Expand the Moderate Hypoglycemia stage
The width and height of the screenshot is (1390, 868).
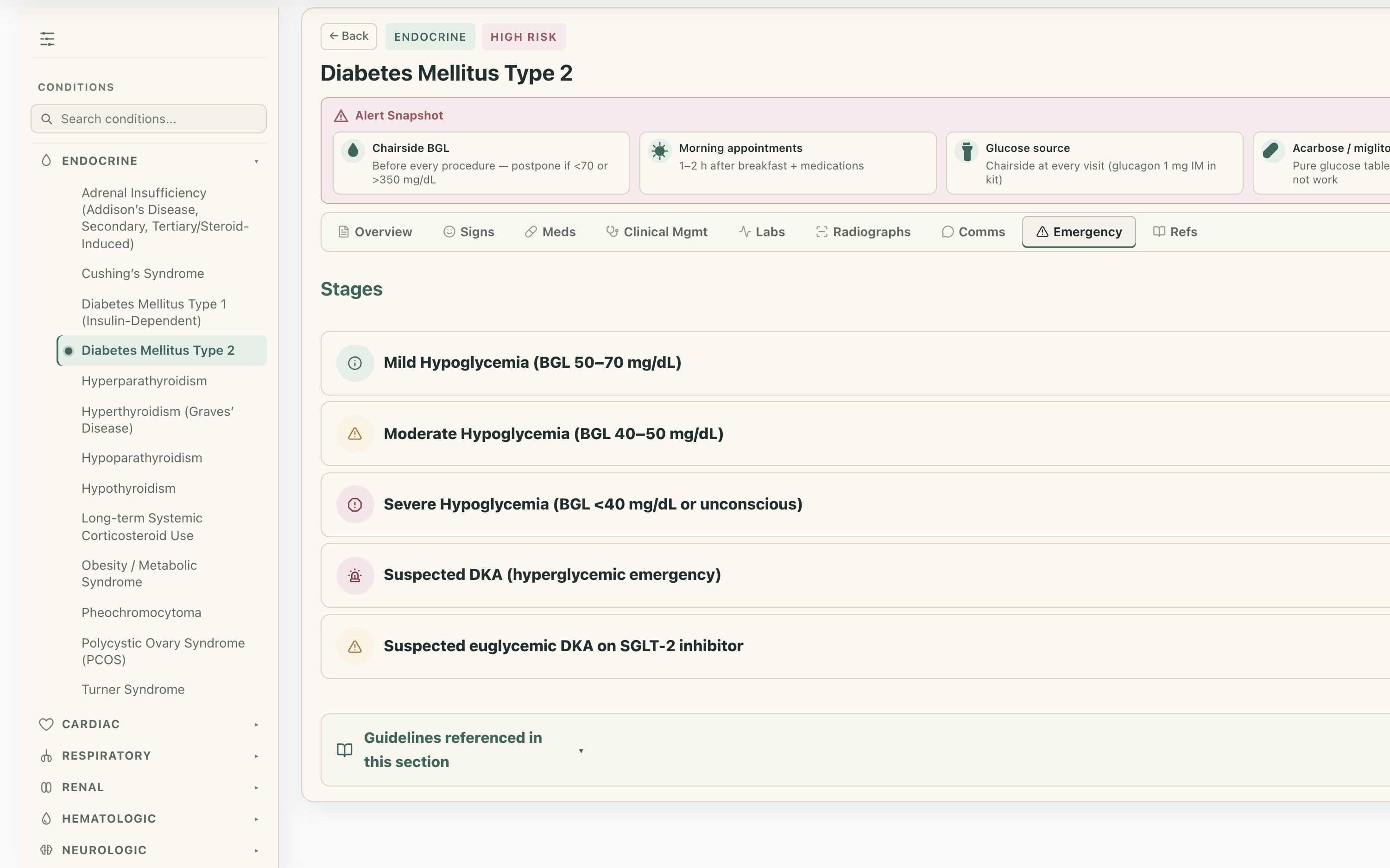coord(855,434)
